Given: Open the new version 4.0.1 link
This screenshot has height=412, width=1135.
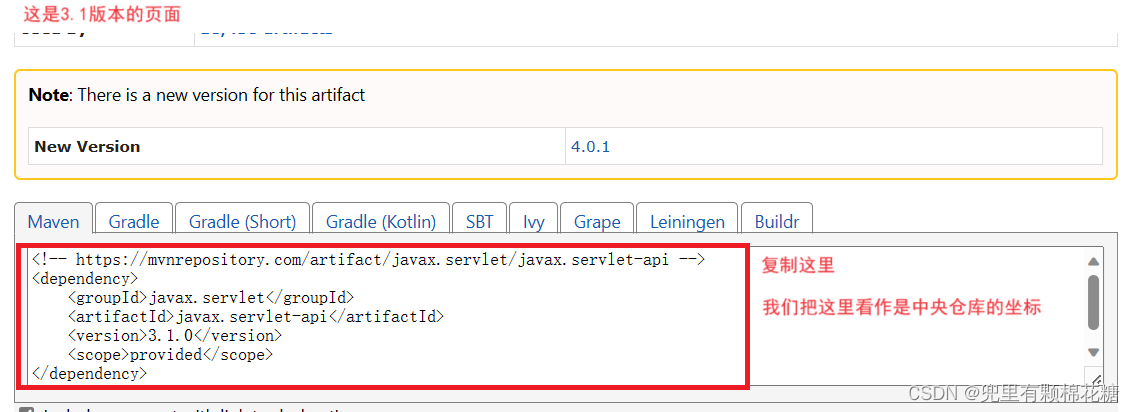Looking at the screenshot, I should point(591,146).
